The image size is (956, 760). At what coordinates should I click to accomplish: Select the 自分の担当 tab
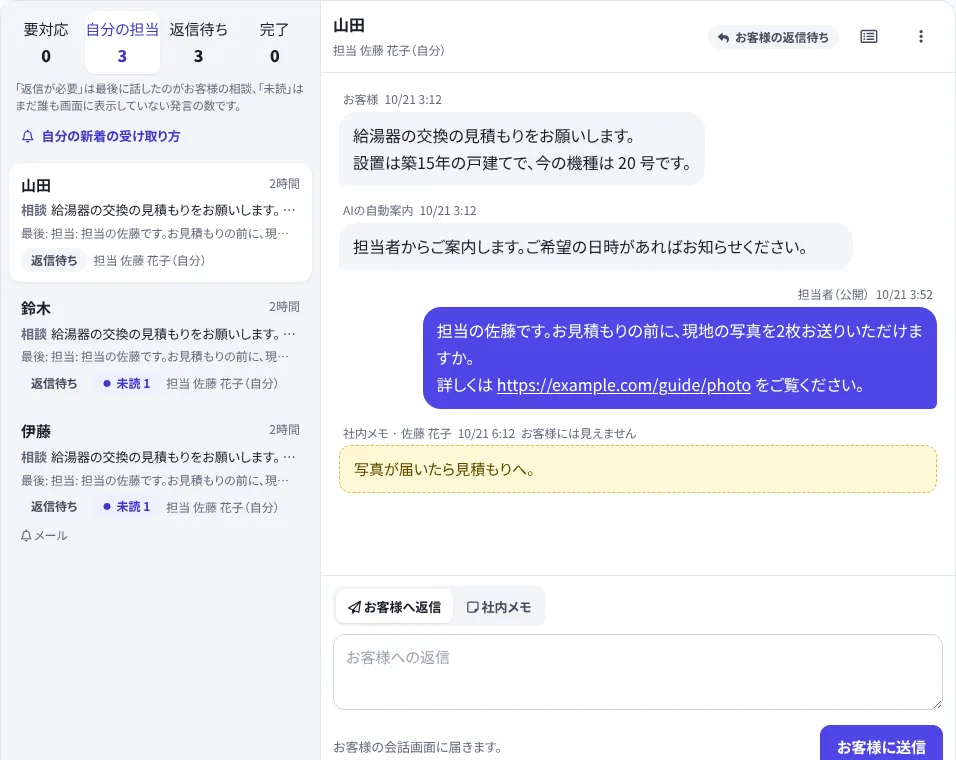click(x=122, y=43)
